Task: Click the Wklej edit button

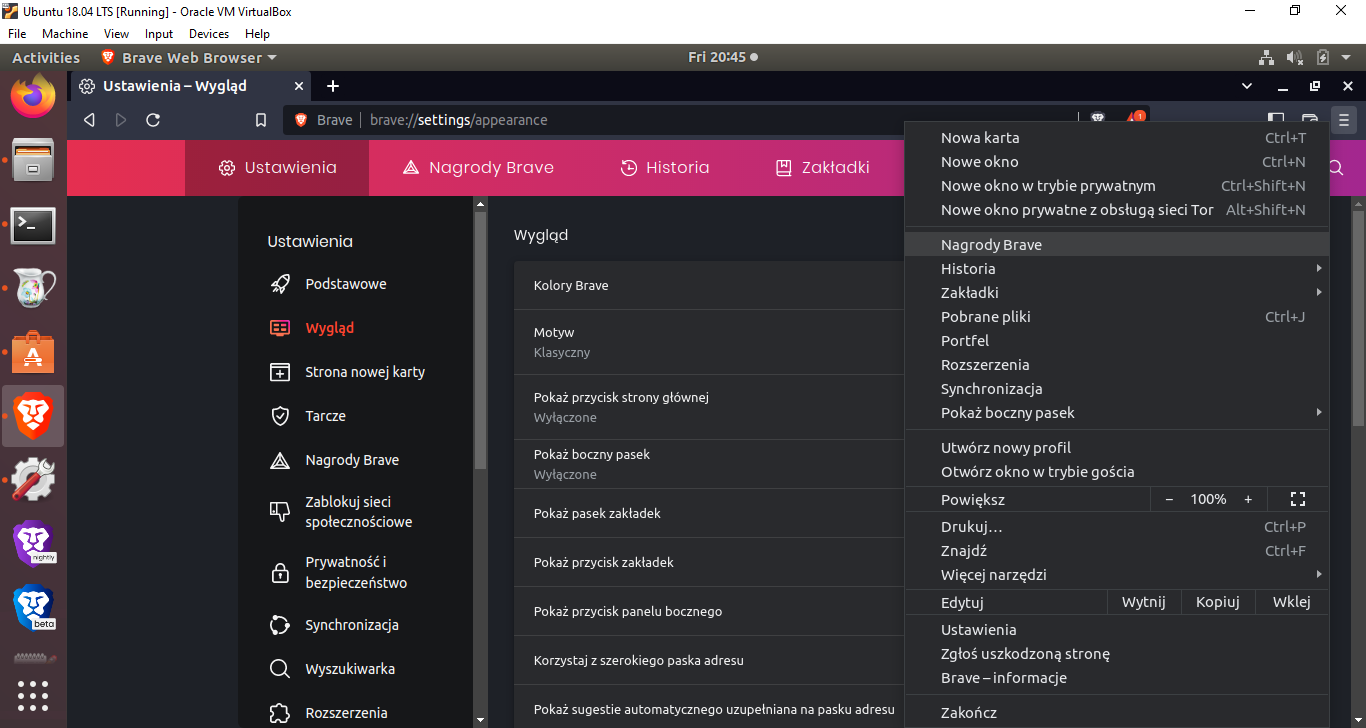Action: 1292,602
